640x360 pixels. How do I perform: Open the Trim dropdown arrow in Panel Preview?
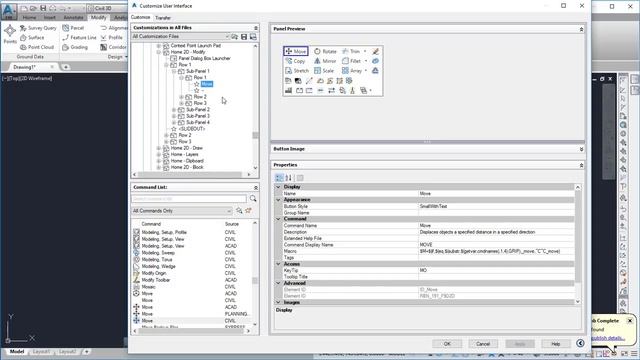tap(365, 51)
